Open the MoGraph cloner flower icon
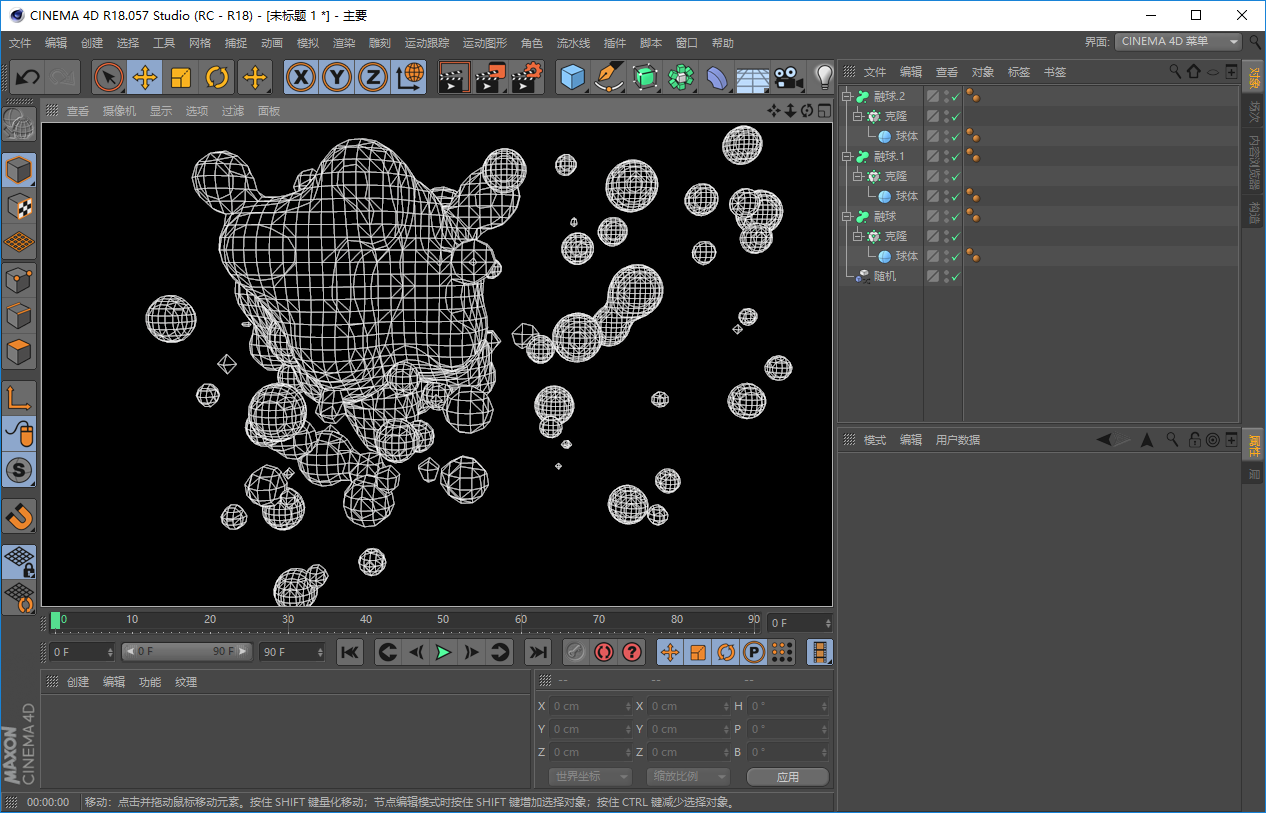This screenshot has width=1266, height=813. (x=681, y=77)
